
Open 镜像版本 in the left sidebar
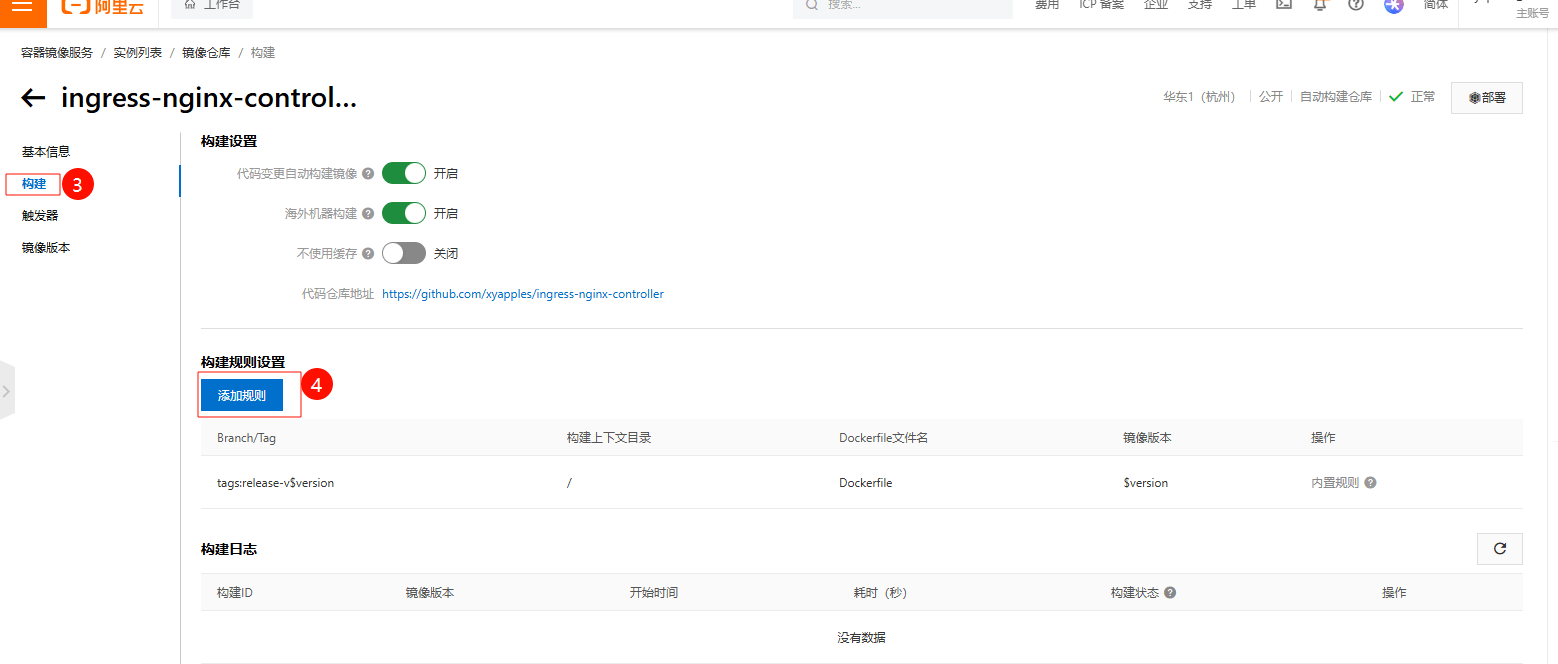click(46, 247)
